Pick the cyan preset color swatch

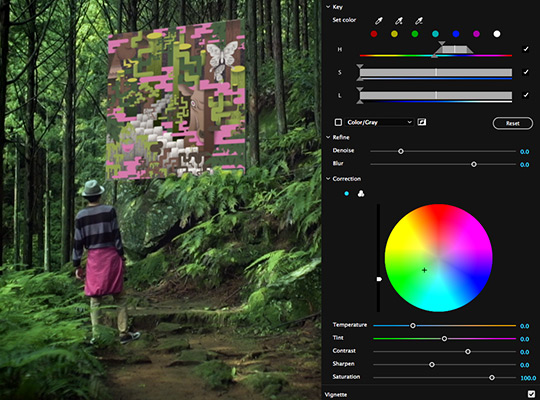pos(435,34)
